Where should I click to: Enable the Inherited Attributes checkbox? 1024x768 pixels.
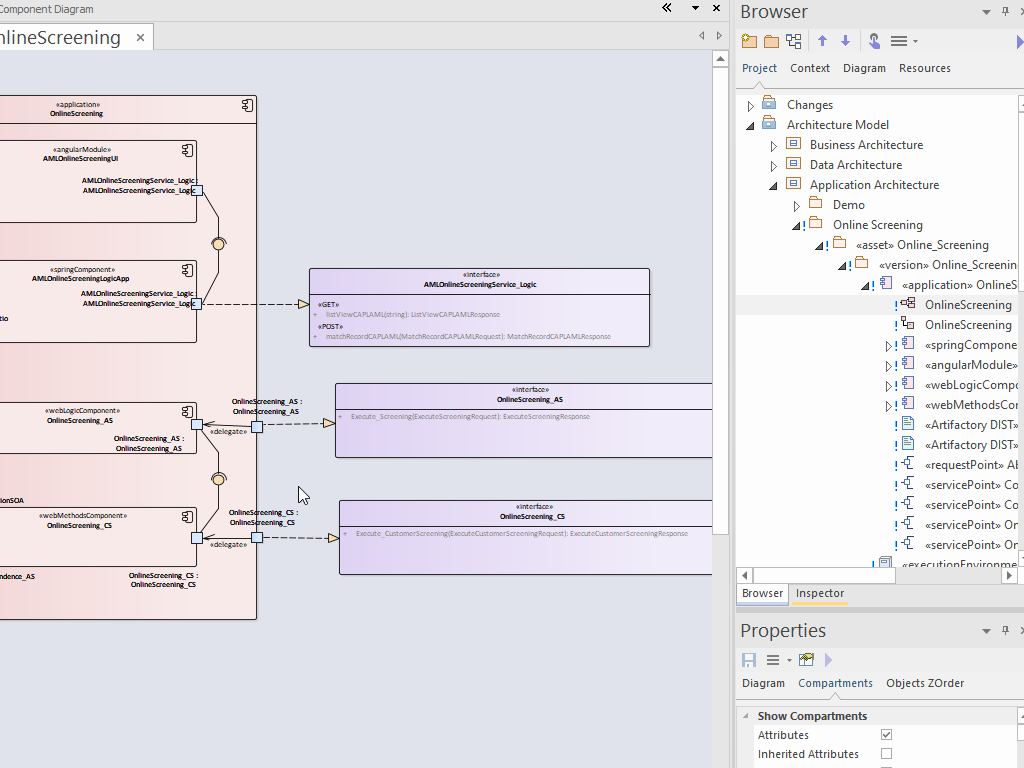[x=886, y=754]
